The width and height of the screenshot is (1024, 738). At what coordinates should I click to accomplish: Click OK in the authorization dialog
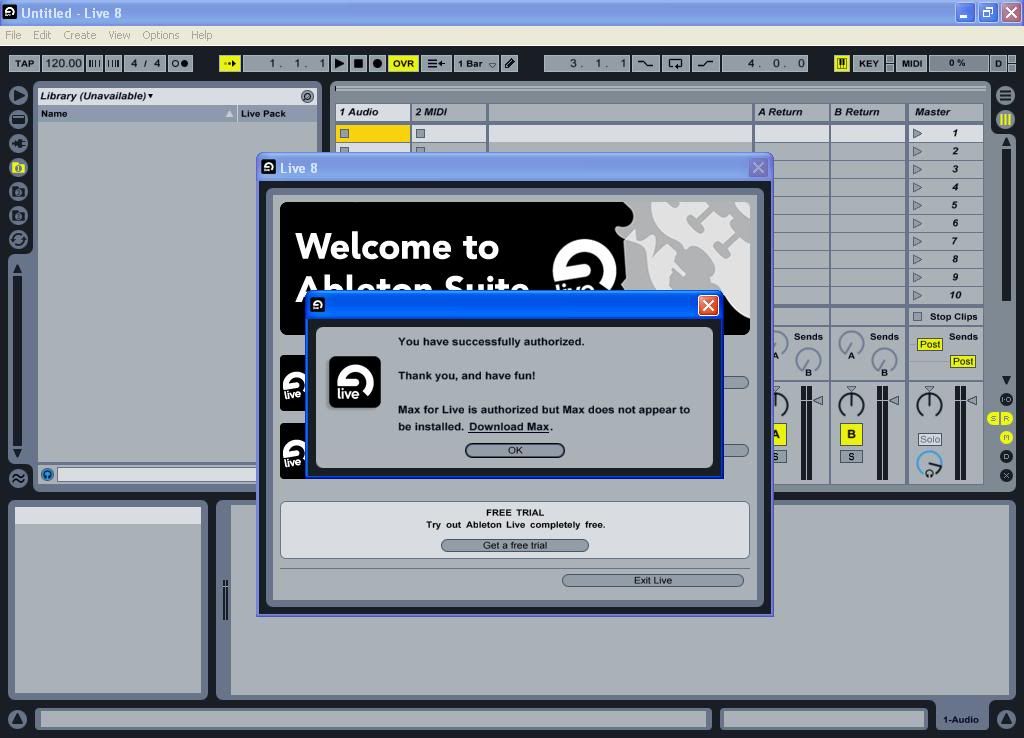(514, 450)
